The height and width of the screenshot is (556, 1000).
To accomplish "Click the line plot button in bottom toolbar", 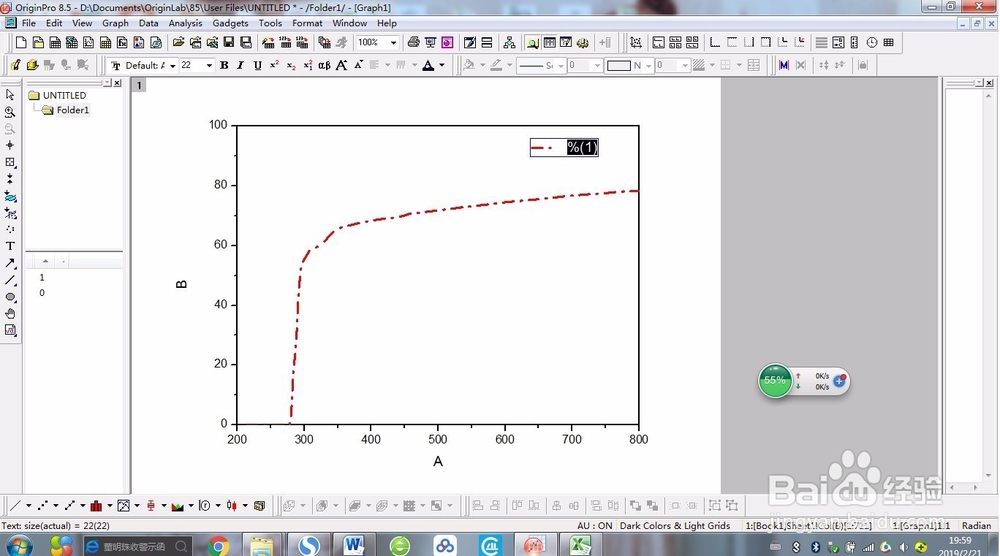I will [15, 506].
